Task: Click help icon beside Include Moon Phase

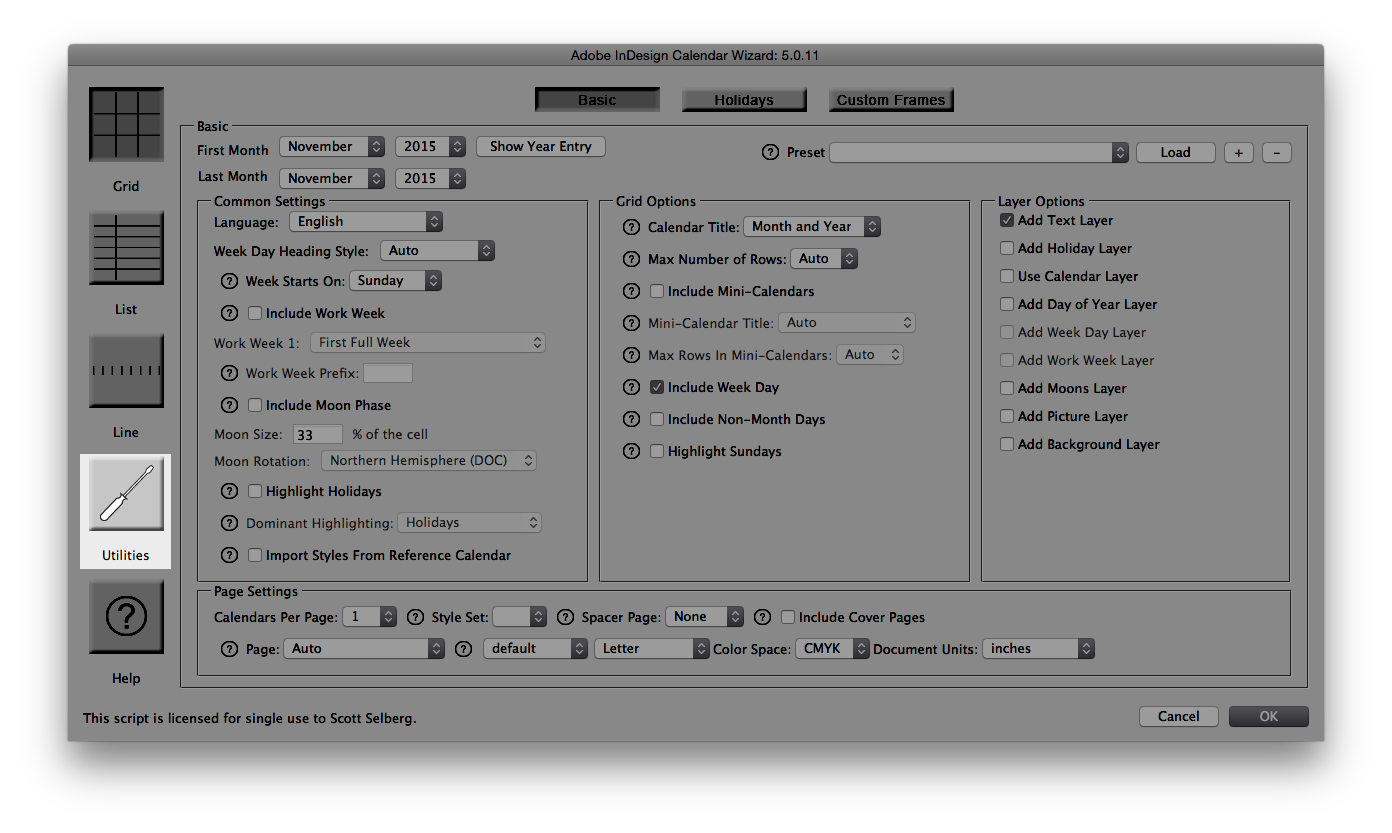Action: 229,405
